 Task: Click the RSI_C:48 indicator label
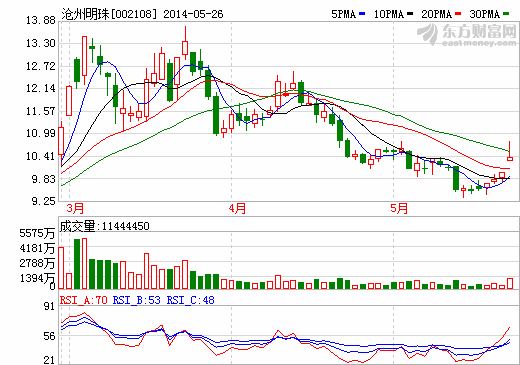[191, 300]
